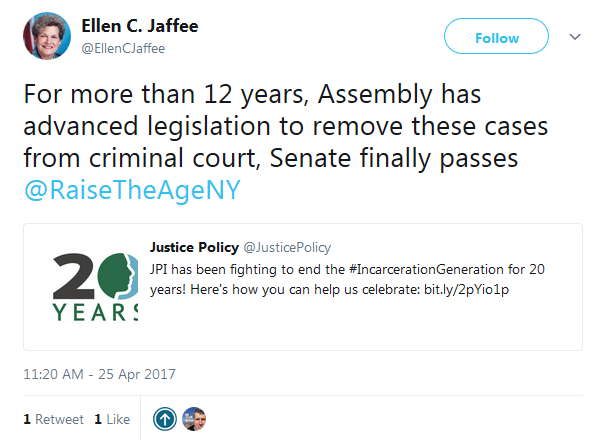Image resolution: width=610 pixels, height=440 pixels.
Task: Open the first liker avatar with arrow icon
Action: point(165,419)
